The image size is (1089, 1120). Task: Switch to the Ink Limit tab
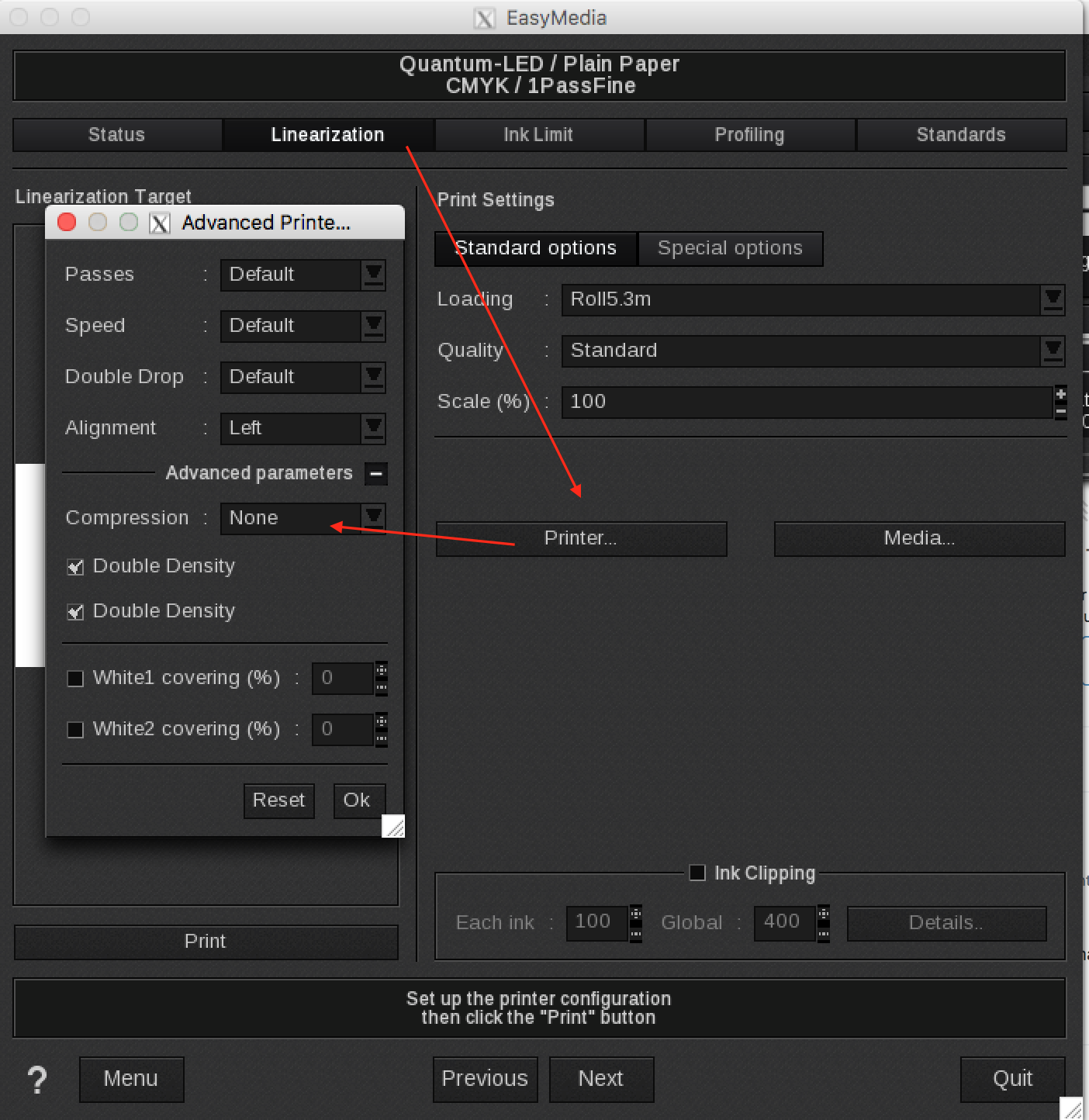click(x=538, y=134)
